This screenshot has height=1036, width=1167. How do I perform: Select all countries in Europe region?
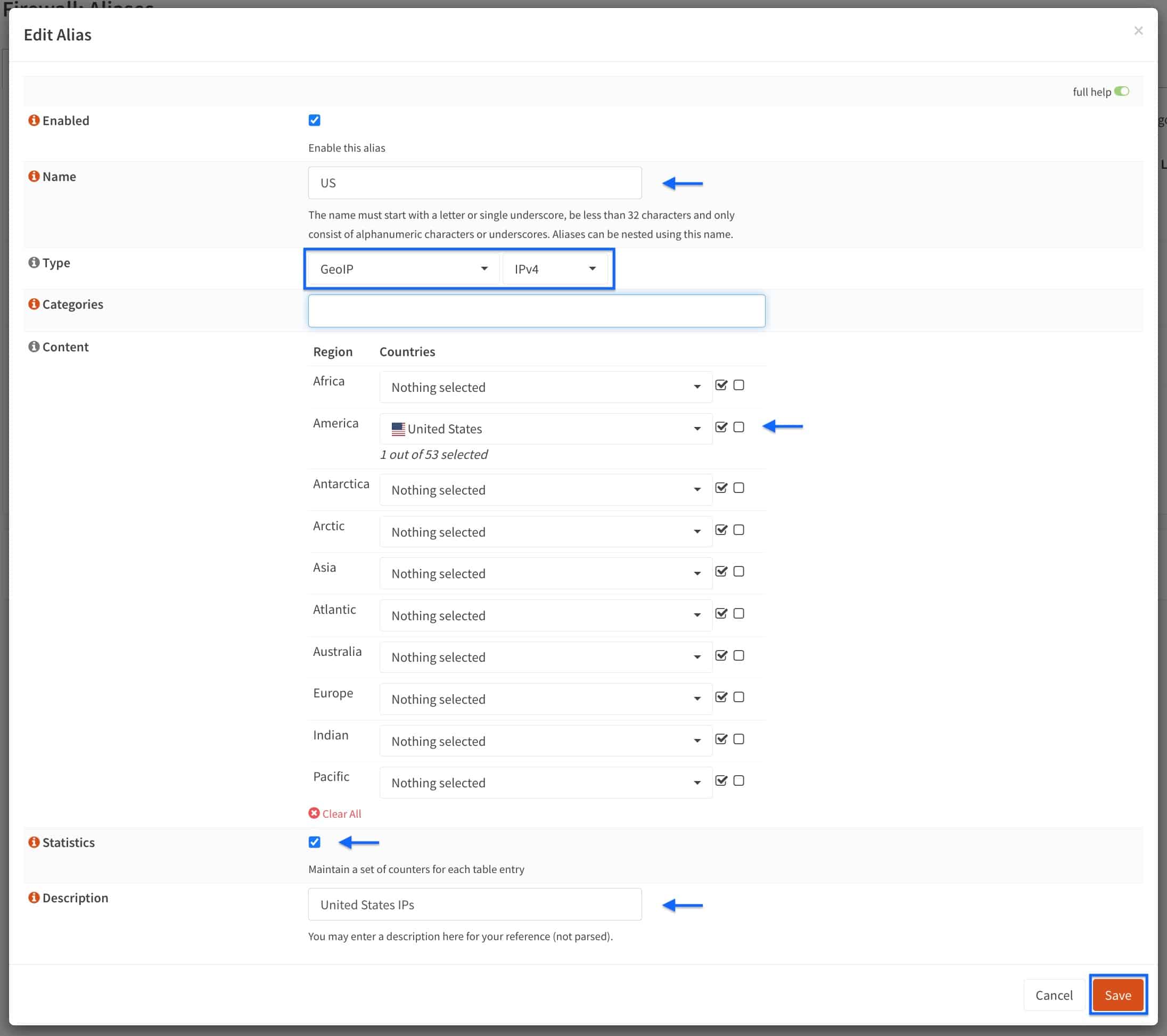click(721, 697)
